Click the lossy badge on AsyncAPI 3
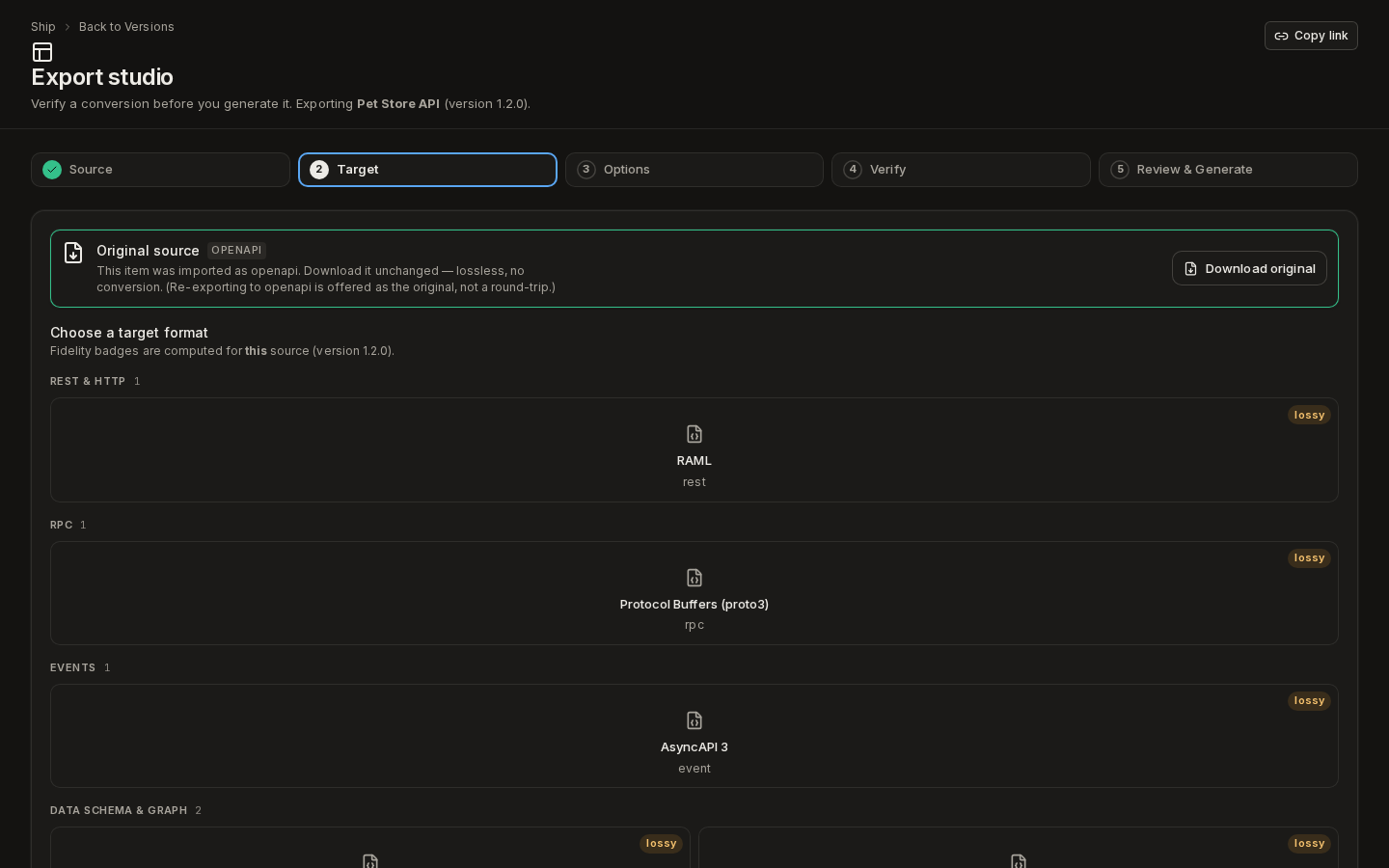Viewport: 1389px width, 868px height. tap(1309, 701)
